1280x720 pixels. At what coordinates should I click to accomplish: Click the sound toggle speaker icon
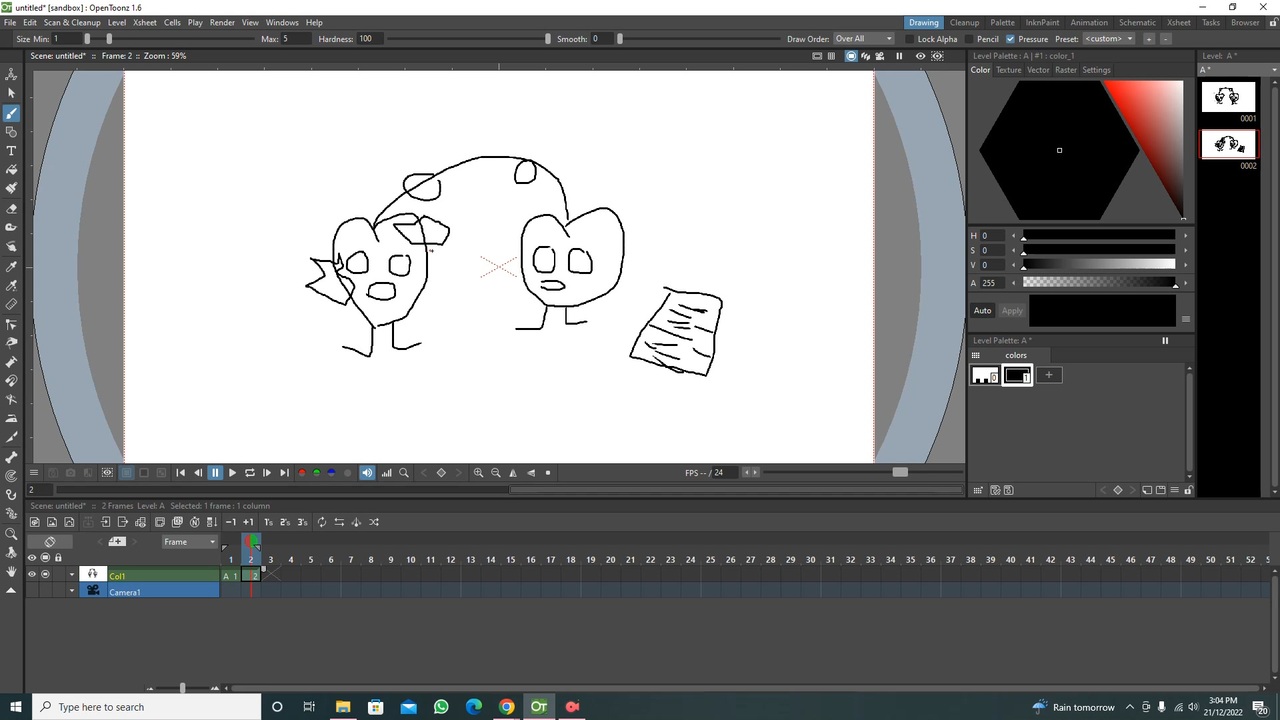tap(367, 473)
